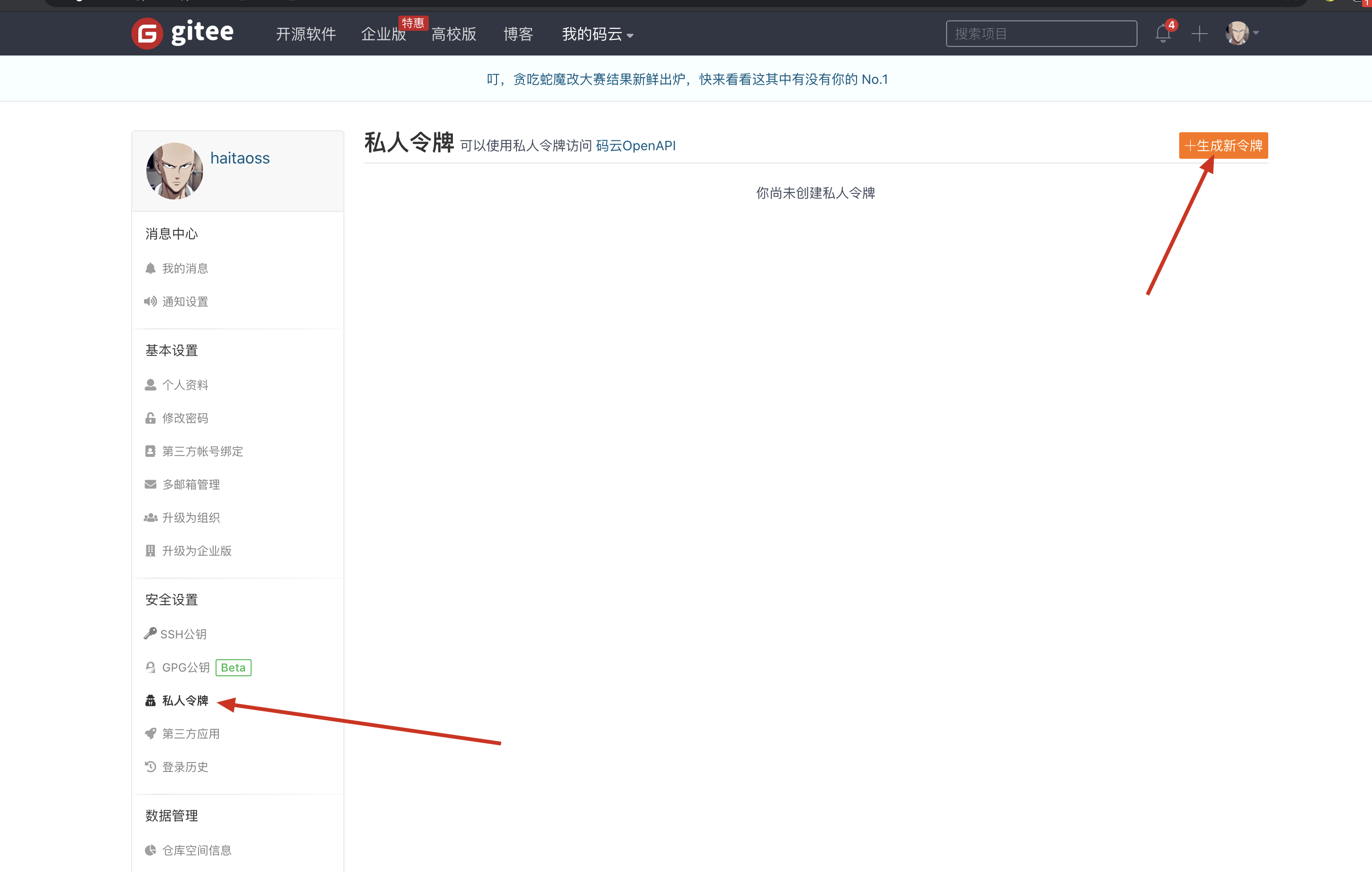Click the 修改密码 lock icon
This screenshot has height=872, width=1372.
coord(150,418)
